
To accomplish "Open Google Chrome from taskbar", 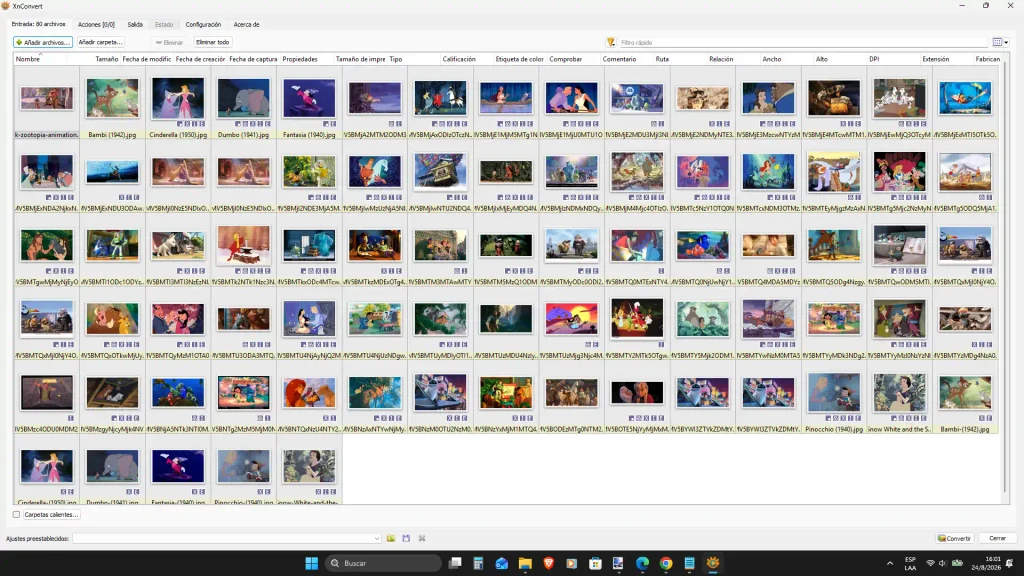I will click(x=665, y=563).
